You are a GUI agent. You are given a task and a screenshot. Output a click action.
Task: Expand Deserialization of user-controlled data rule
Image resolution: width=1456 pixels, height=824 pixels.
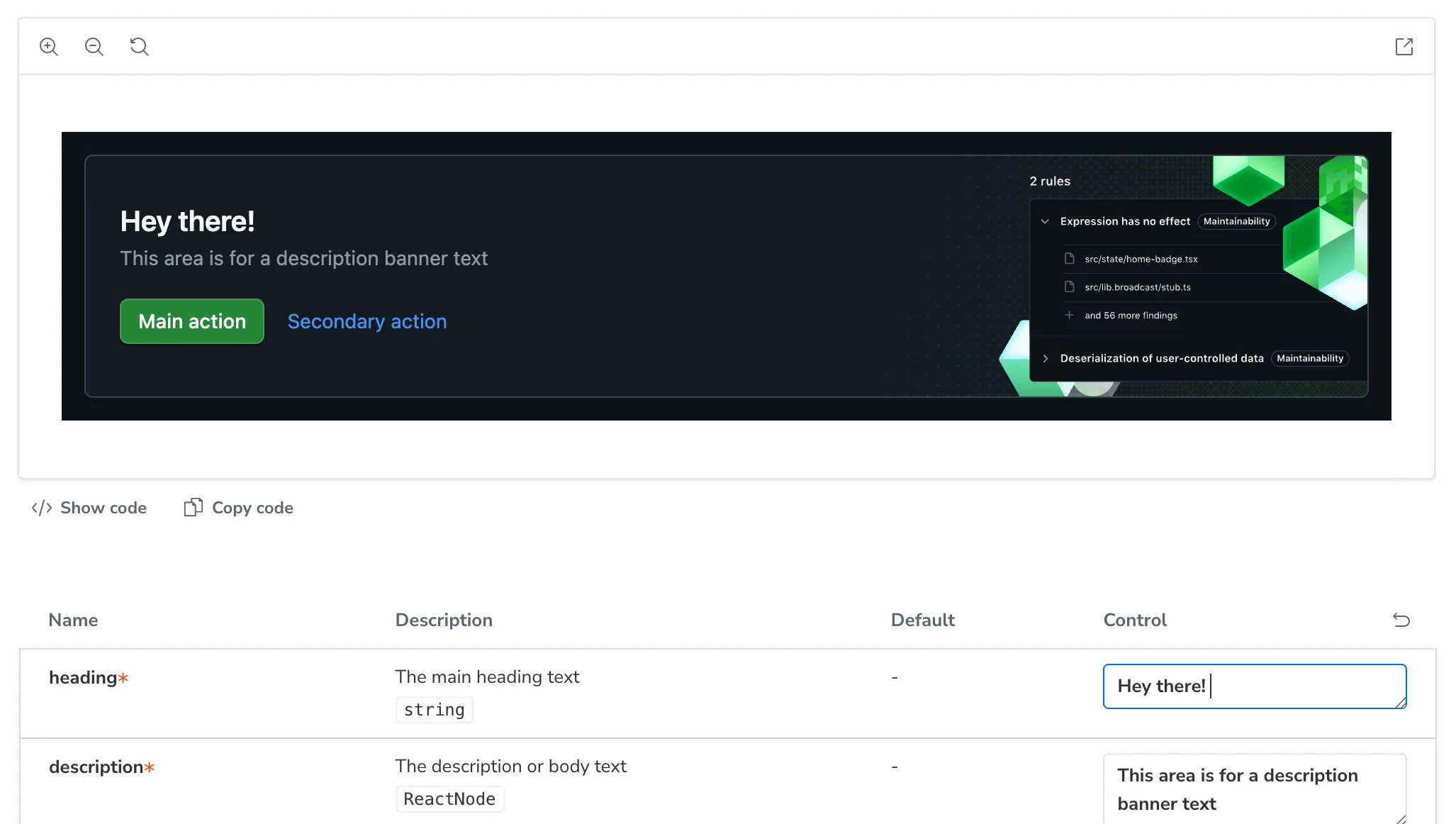coord(1045,359)
